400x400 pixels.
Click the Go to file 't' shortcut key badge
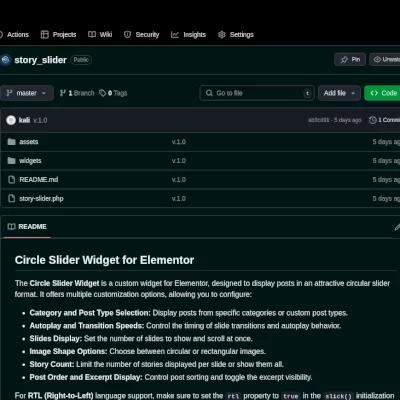pos(307,93)
